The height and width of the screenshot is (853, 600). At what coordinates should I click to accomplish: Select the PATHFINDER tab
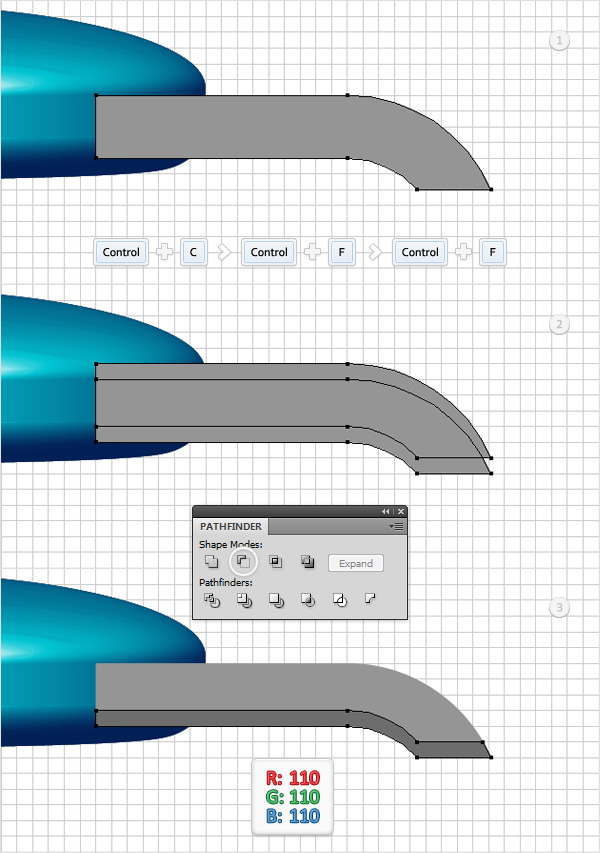231,526
